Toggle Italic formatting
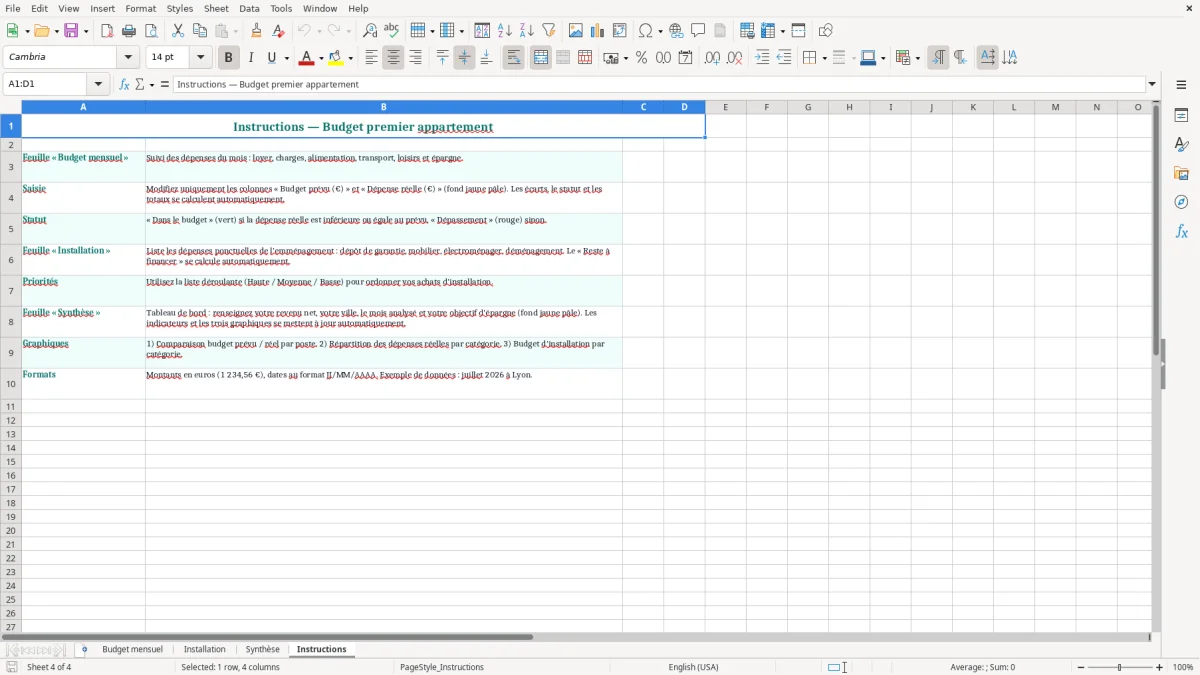Viewport: 1200px width, 675px height. (251, 58)
